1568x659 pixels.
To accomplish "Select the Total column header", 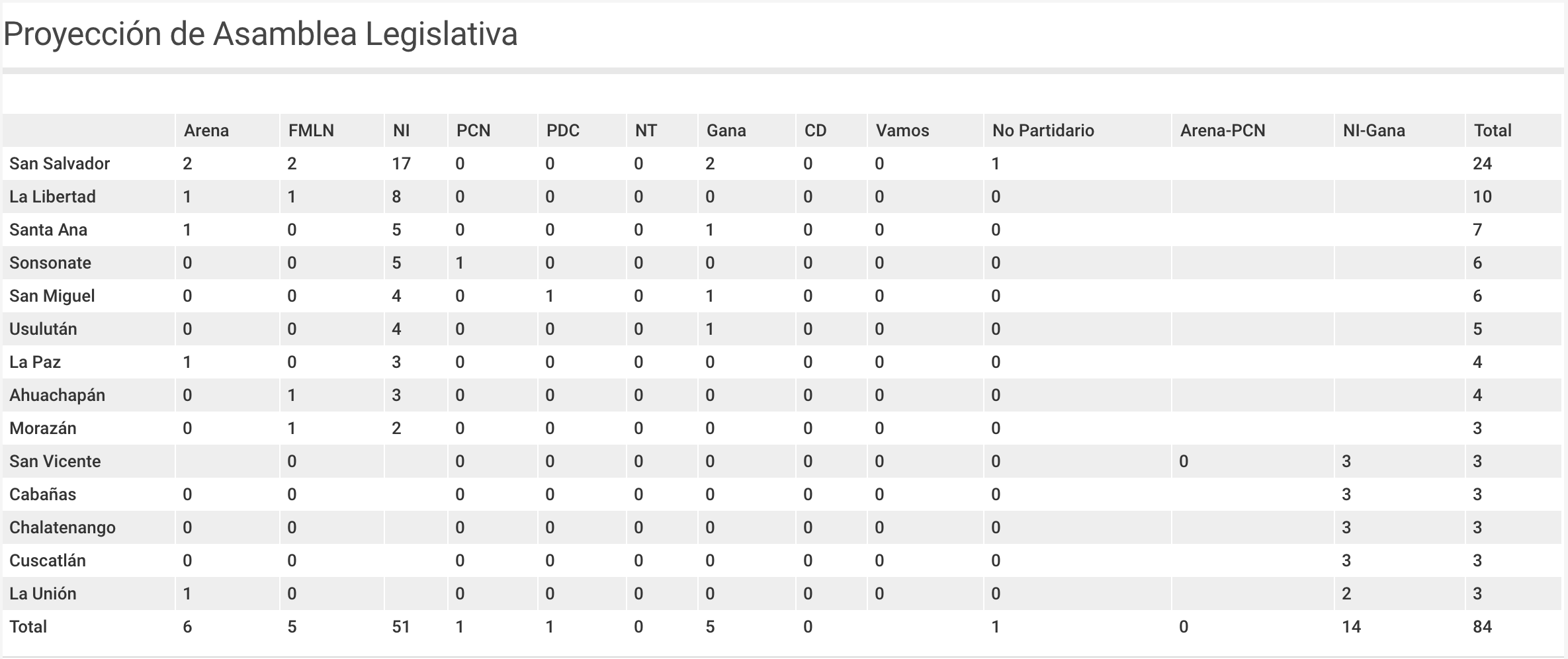I will pos(1493,130).
